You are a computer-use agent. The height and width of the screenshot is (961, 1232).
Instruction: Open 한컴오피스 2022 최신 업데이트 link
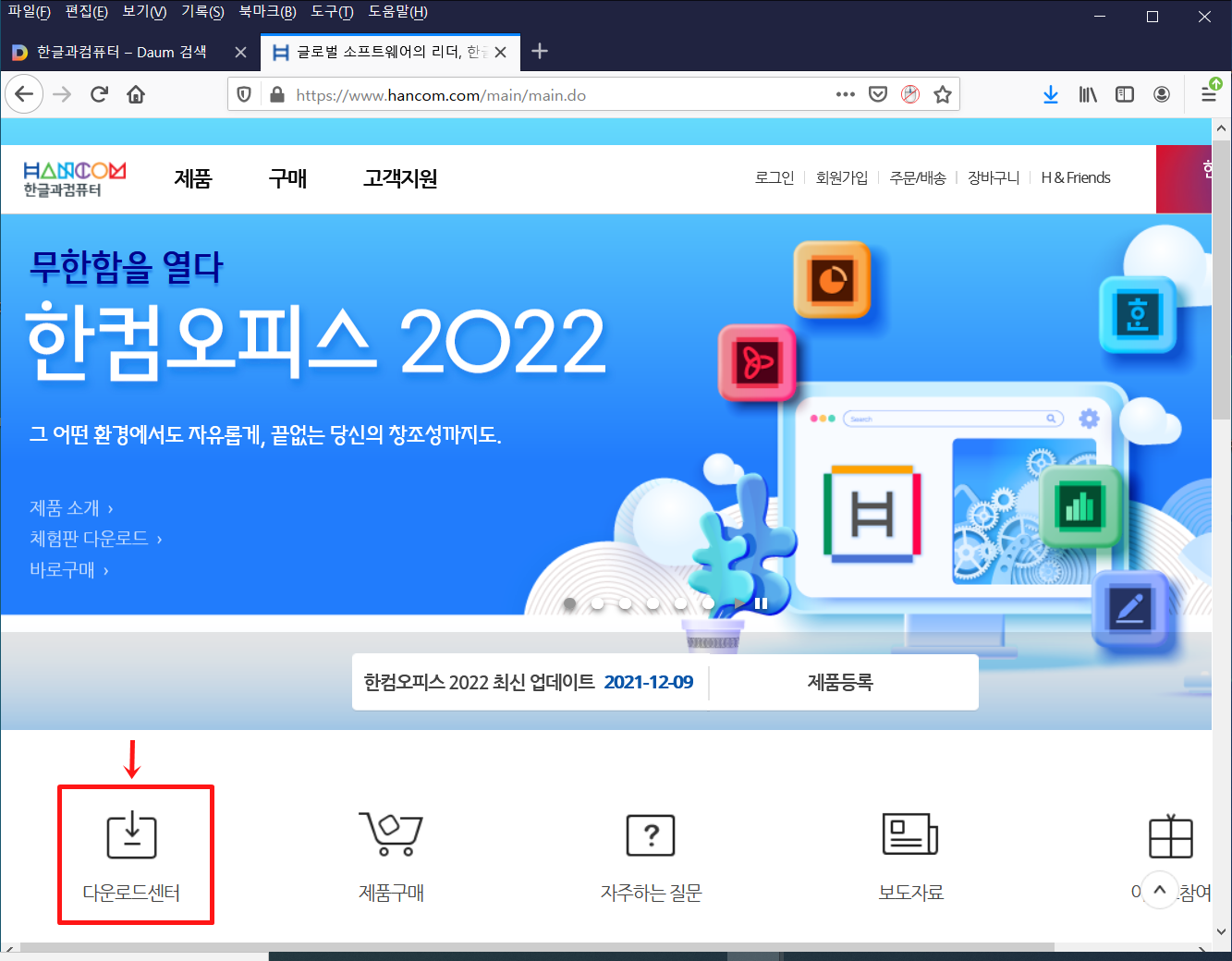click(529, 682)
